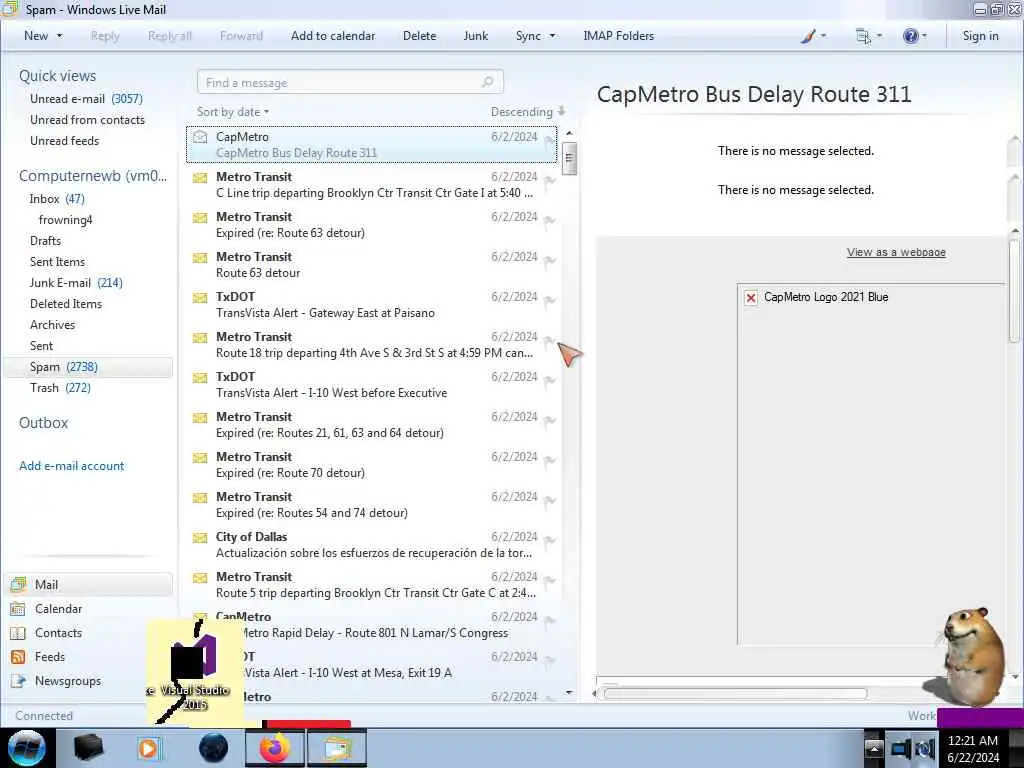
Task: Open IMAP Folders
Action: pos(618,36)
